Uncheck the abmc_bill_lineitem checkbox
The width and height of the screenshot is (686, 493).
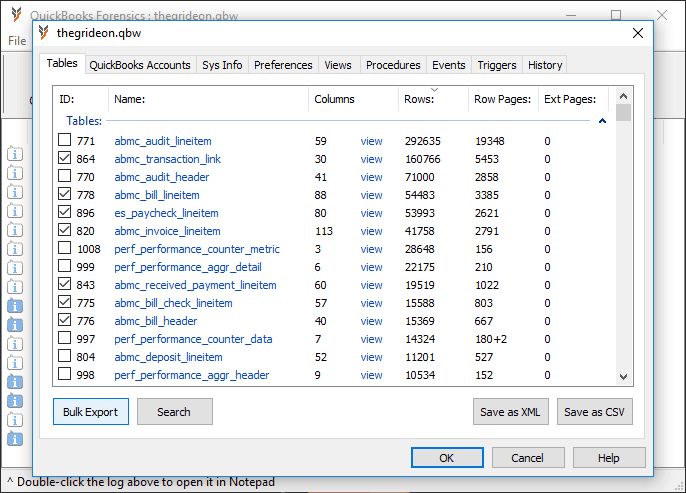[x=64, y=193]
